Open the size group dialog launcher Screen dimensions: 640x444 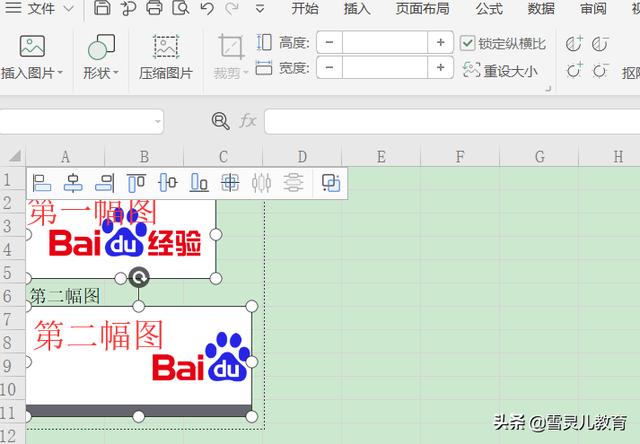tap(548, 88)
